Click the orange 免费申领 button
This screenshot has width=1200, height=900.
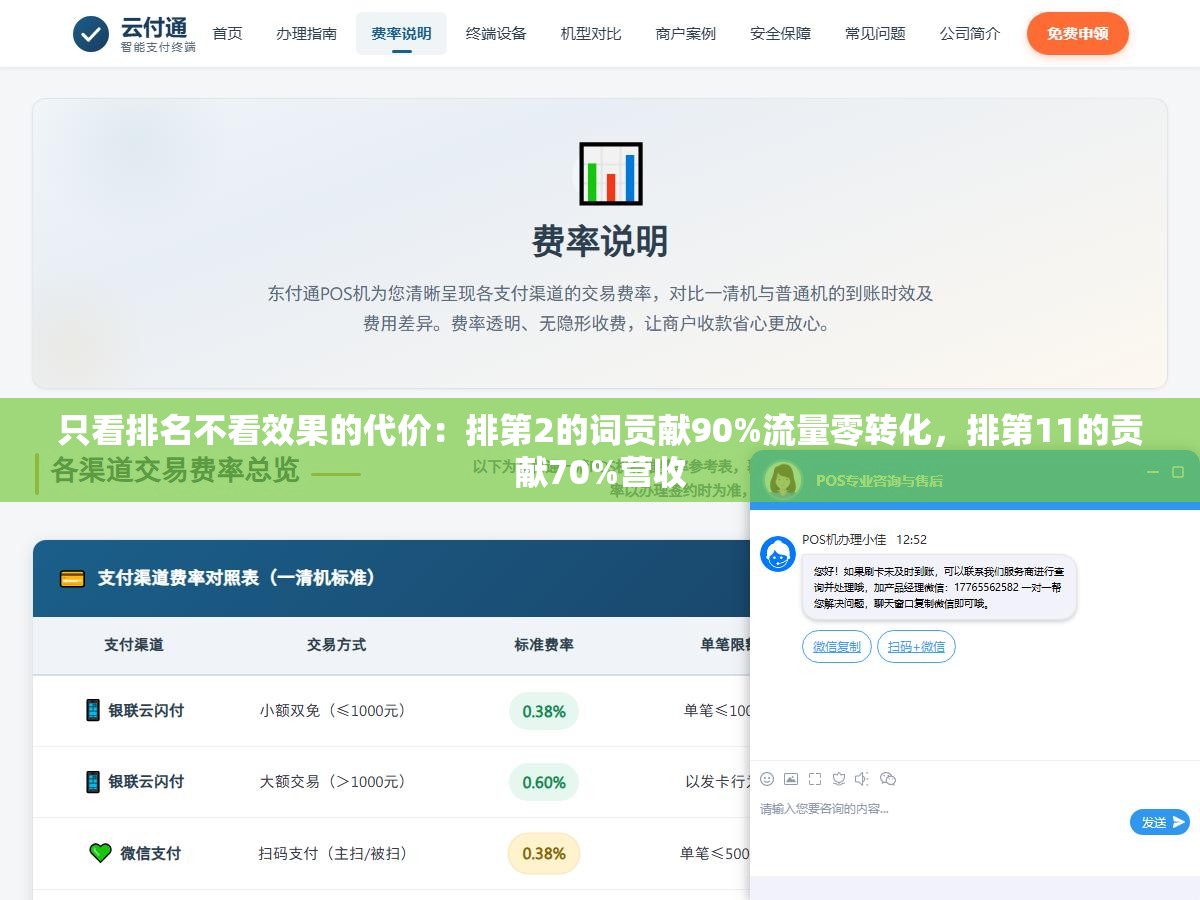[x=1077, y=33]
